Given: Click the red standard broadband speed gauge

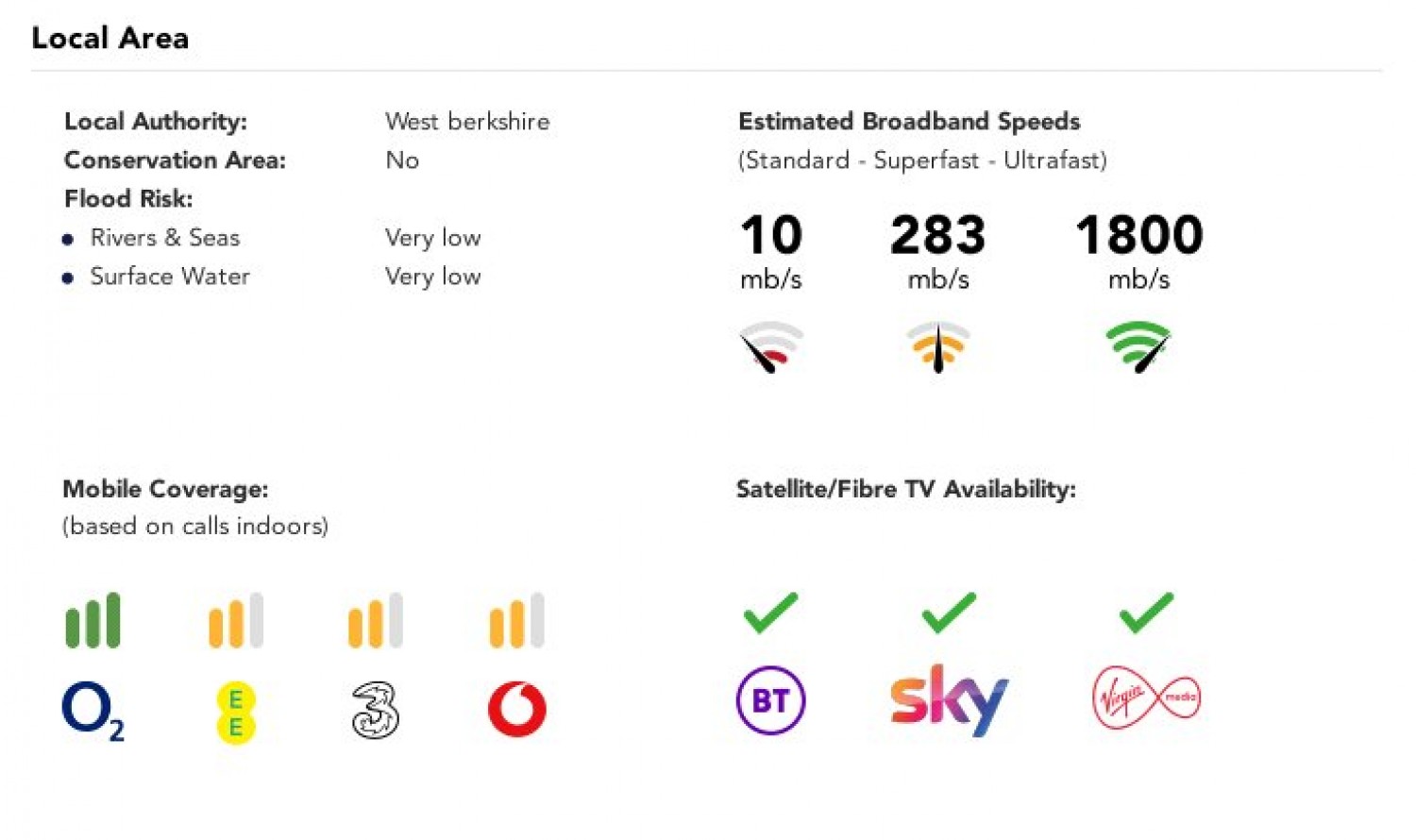Looking at the screenshot, I should [x=771, y=346].
